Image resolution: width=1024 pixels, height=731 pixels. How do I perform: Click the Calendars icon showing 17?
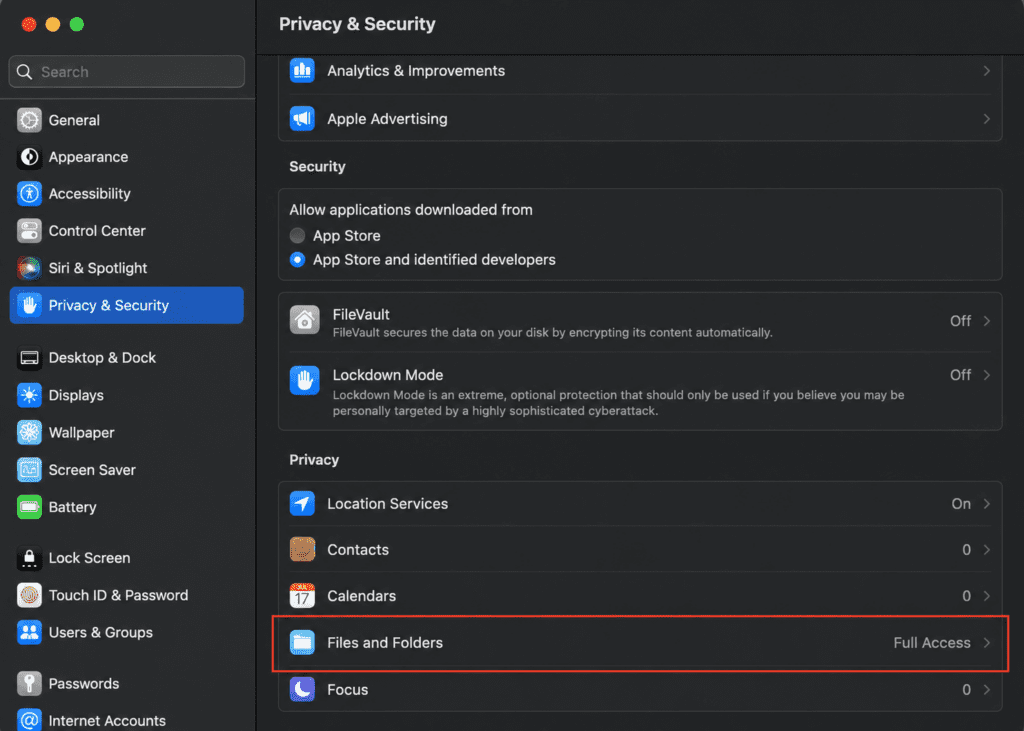(x=302, y=596)
